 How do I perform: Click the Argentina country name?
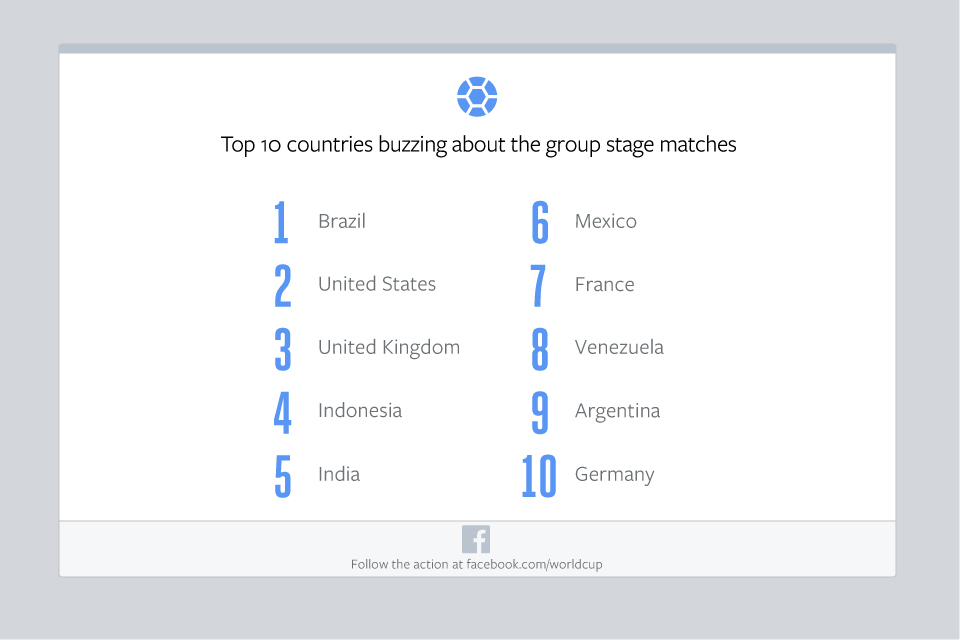617,410
